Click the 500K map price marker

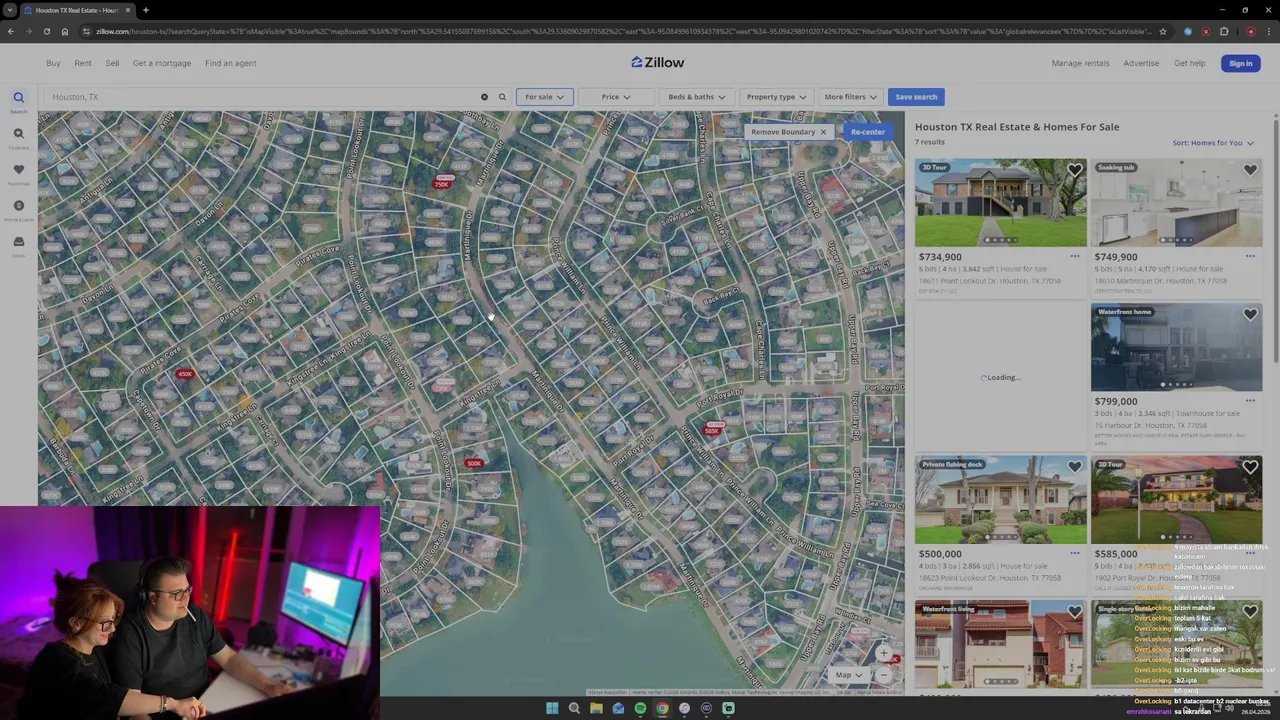click(473, 463)
